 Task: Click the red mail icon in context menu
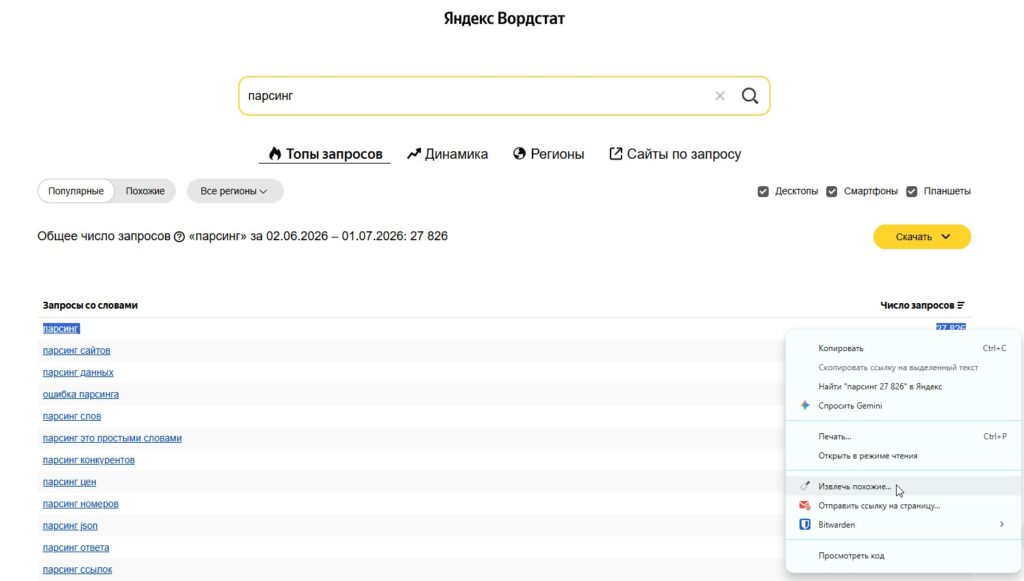[x=805, y=505]
